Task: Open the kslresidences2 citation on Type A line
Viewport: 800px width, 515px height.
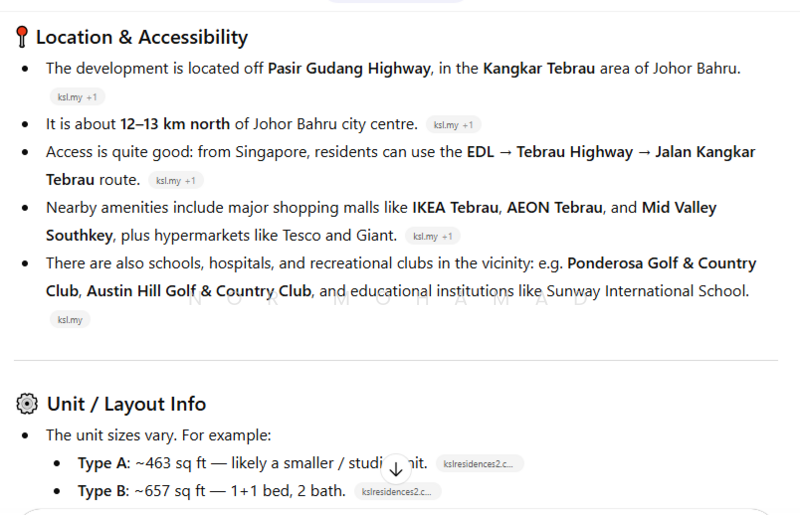Action: [x=479, y=464]
